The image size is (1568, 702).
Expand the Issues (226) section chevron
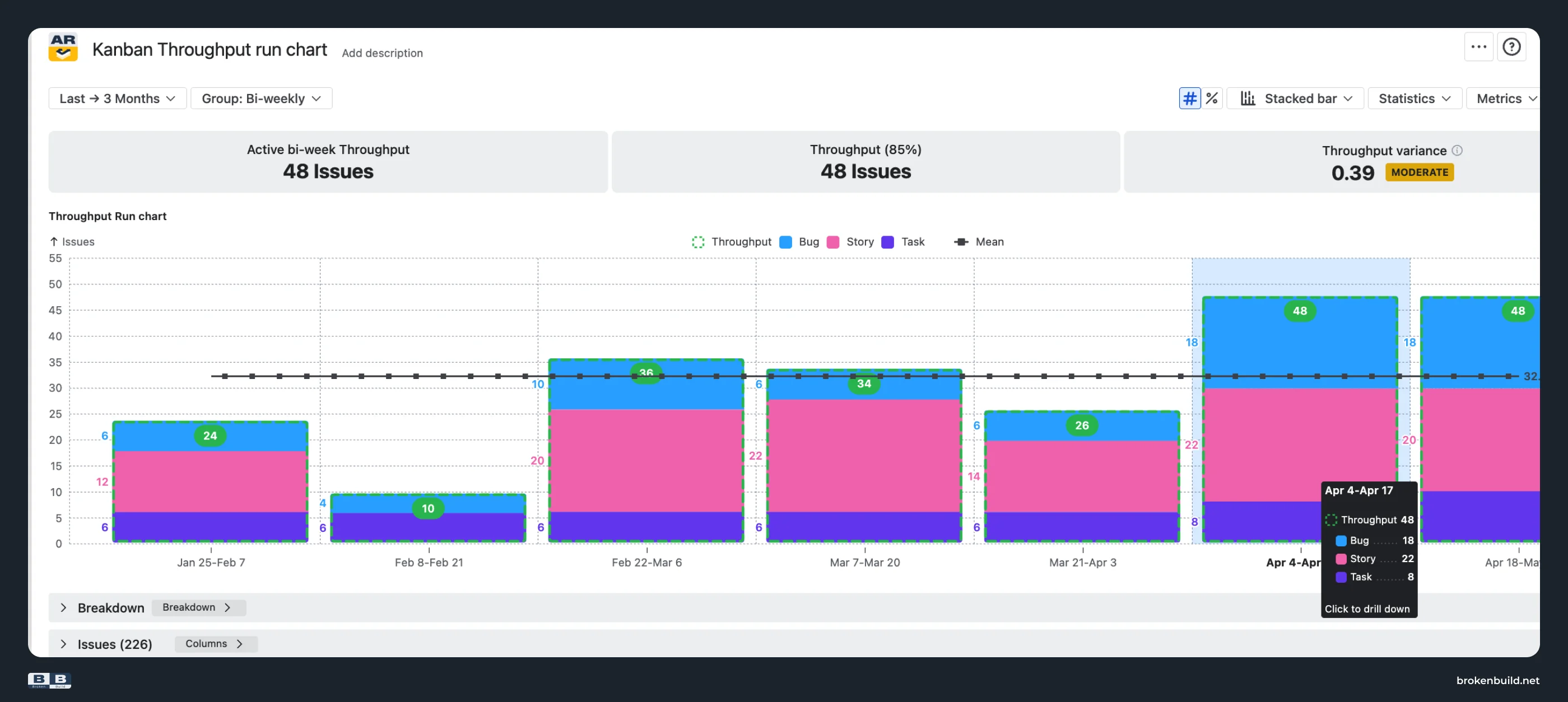[x=63, y=644]
